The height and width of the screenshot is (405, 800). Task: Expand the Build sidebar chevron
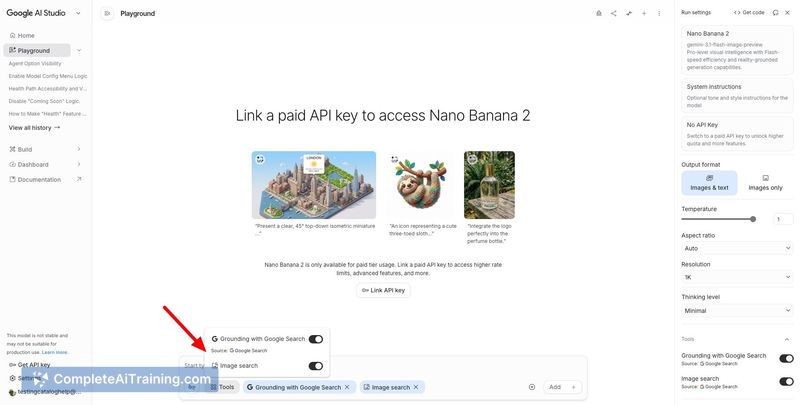tap(79, 149)
